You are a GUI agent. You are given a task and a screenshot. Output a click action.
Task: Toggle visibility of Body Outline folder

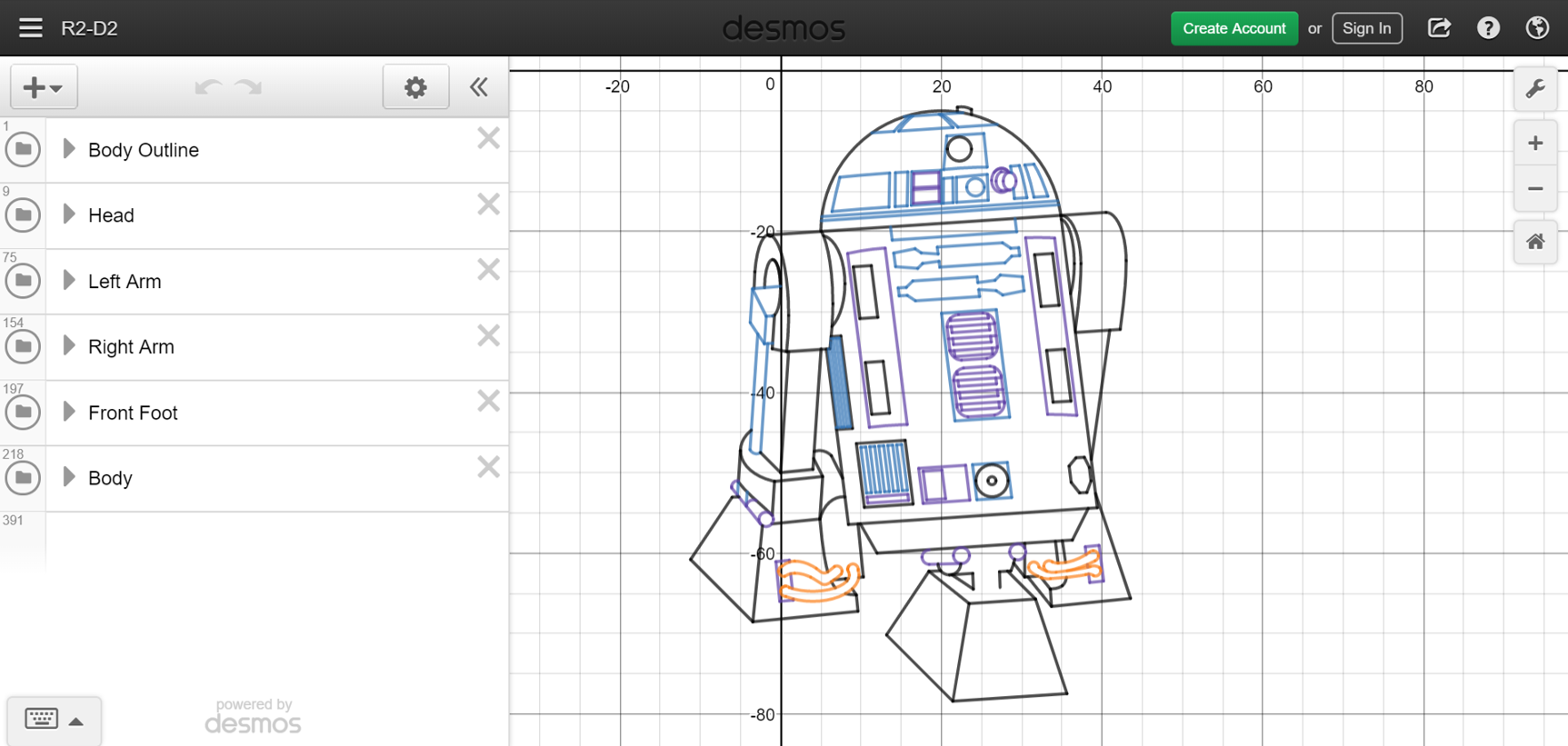[x=23, y=150]
